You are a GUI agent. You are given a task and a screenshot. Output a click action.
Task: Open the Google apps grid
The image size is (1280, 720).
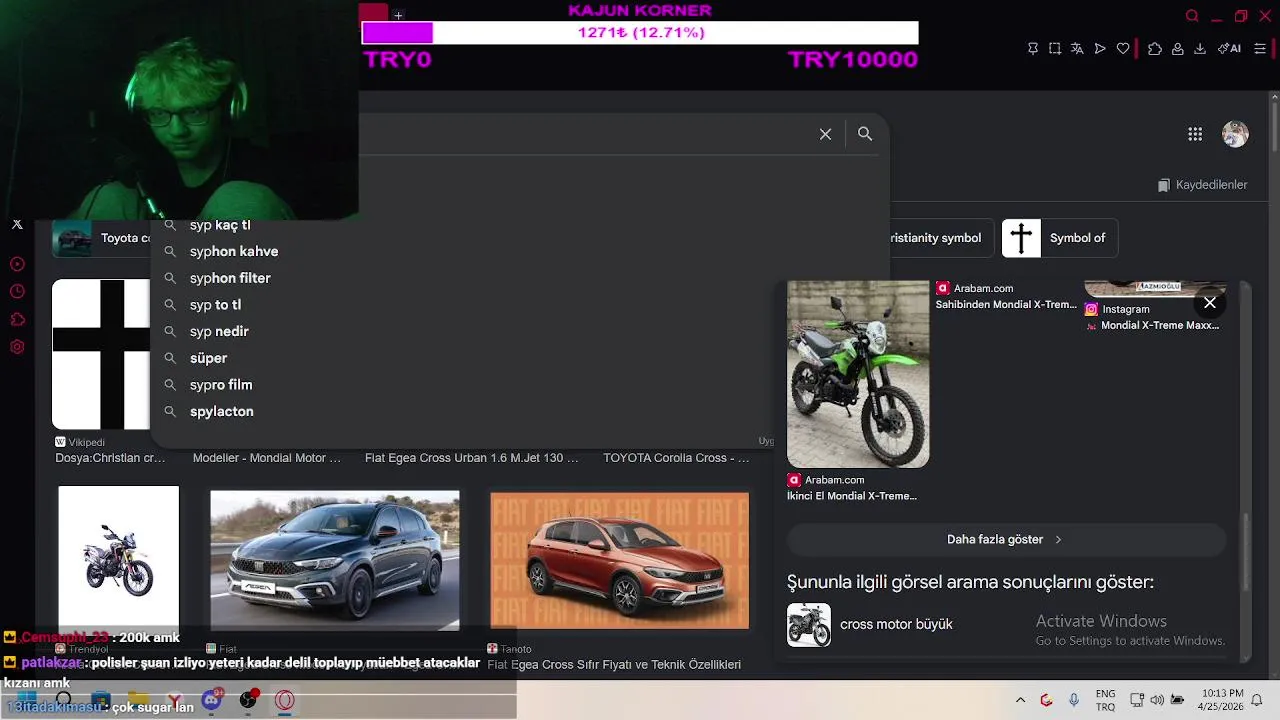tap(1195, 134)
